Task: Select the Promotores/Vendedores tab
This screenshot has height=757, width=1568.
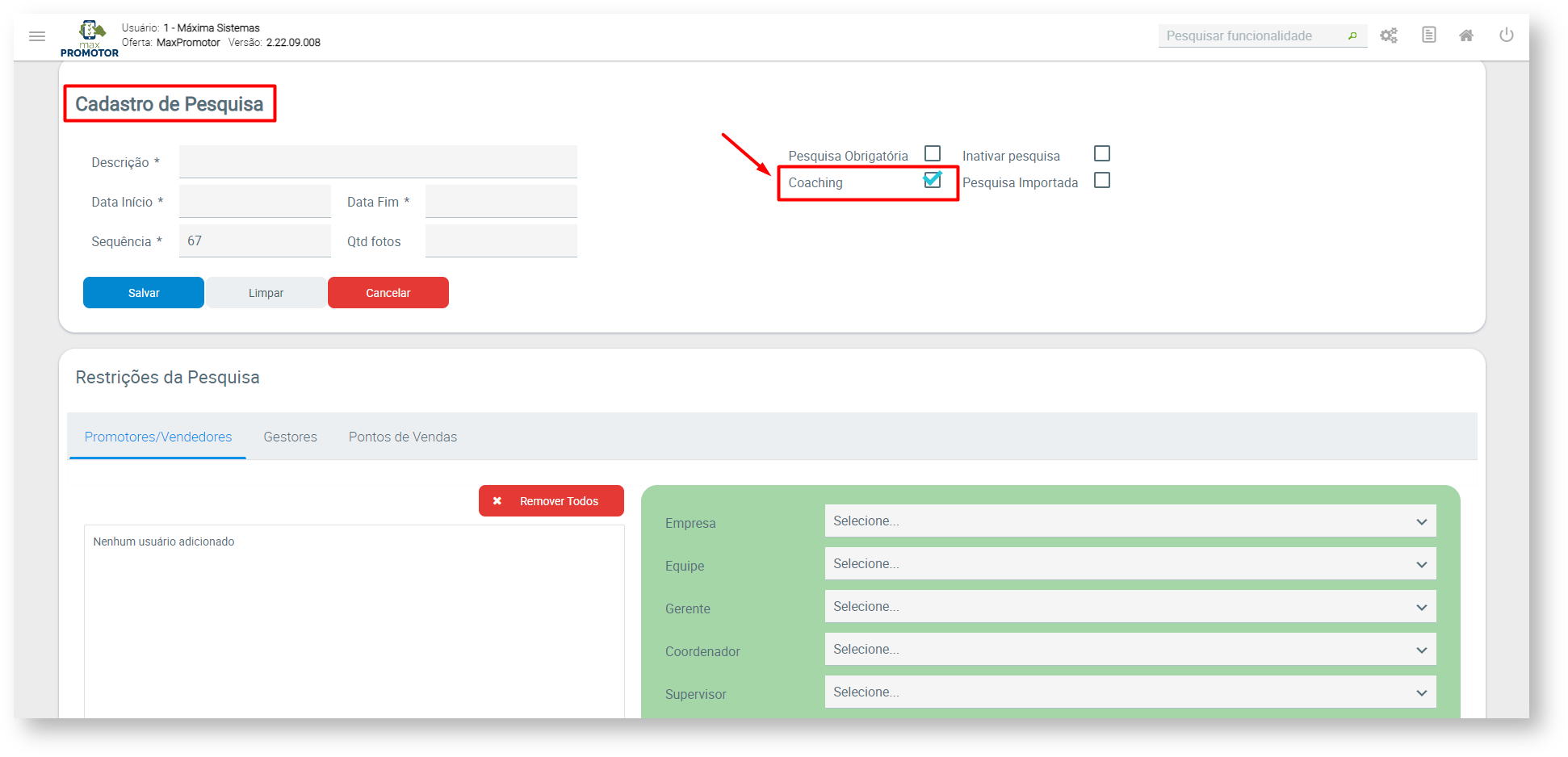Action: (158, 437)
